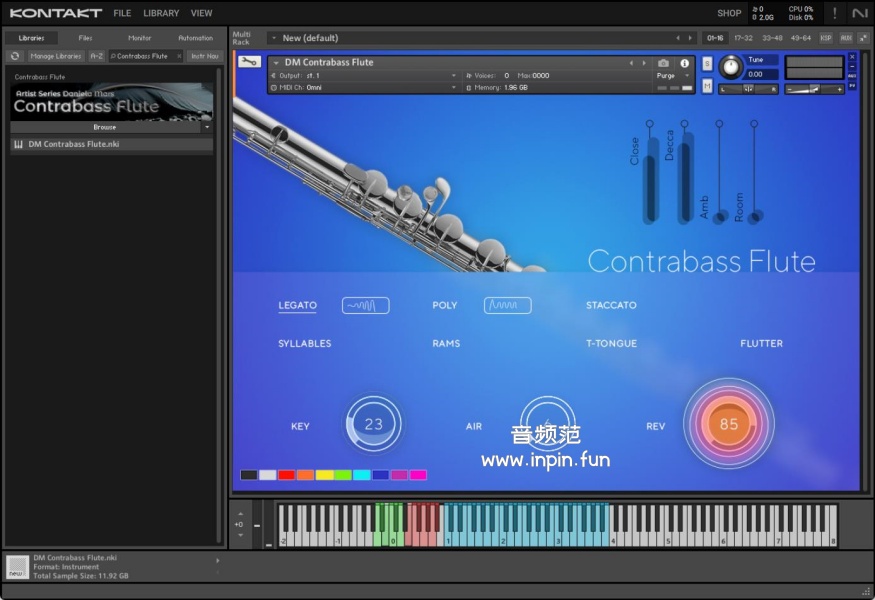Click the pan center marker icon
Screen dimensions: 875x600
tap(748, 89)
